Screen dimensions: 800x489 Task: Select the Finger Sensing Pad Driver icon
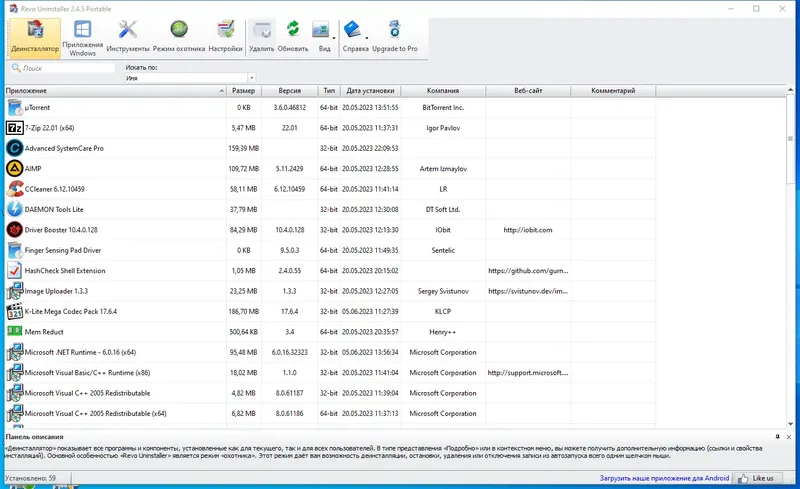(15, 250)
